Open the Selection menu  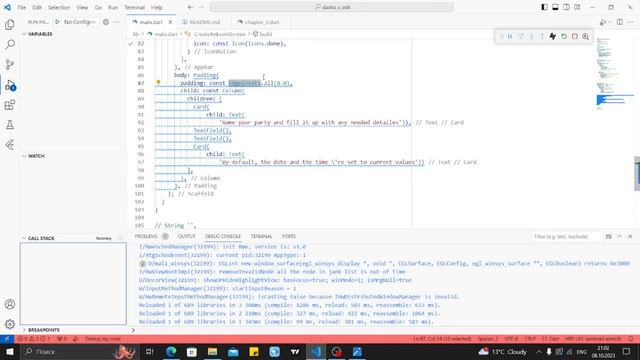pos(59,7)
